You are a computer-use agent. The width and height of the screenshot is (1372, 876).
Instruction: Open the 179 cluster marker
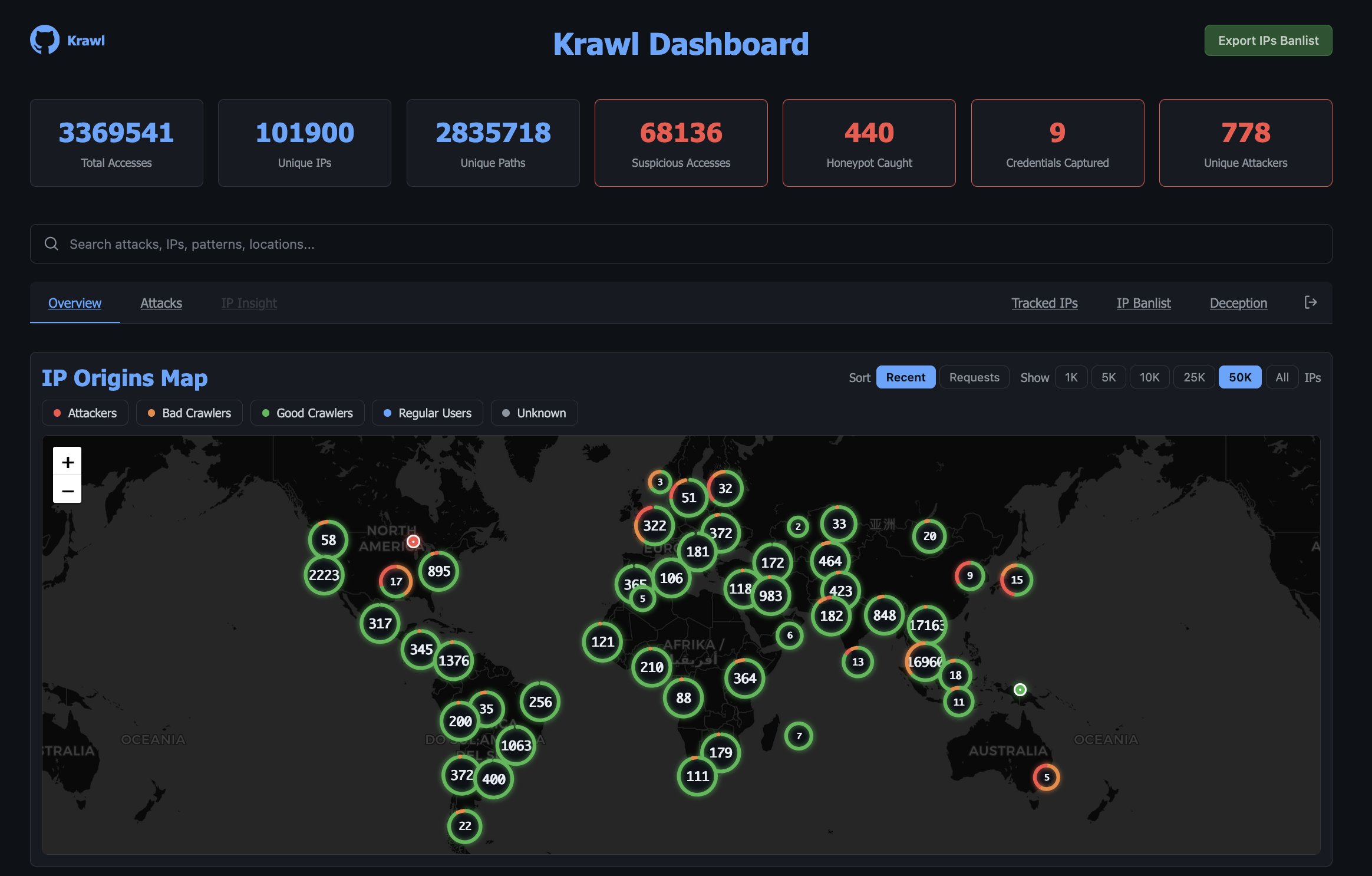click(720, 753)
